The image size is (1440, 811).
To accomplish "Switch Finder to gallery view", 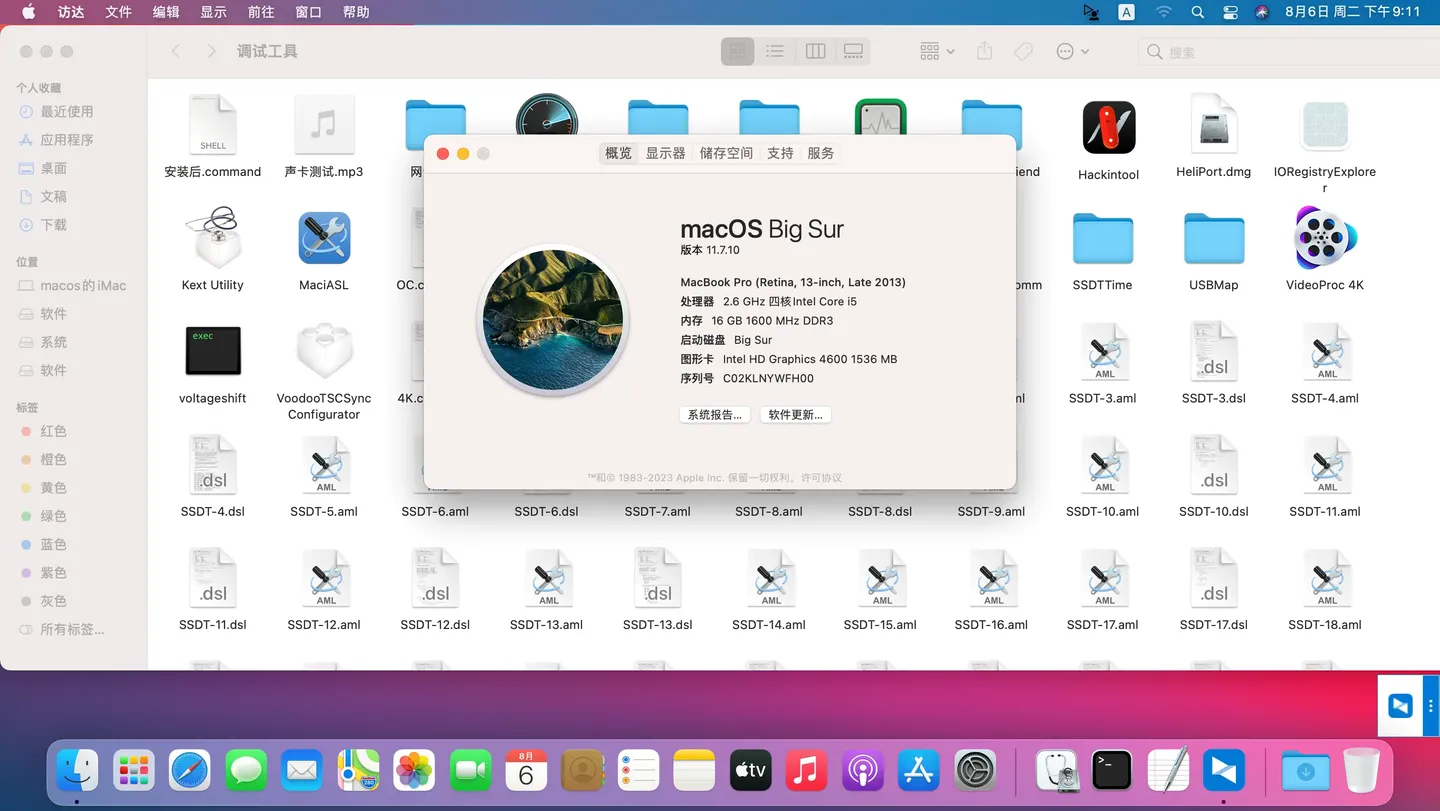I will tap(853, 51).
